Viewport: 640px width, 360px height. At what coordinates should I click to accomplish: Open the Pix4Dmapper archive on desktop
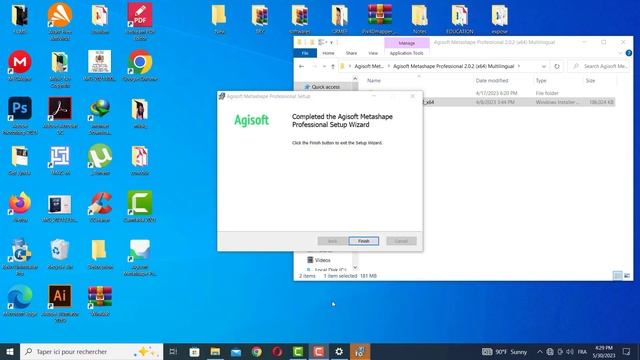tap(380, 19)
